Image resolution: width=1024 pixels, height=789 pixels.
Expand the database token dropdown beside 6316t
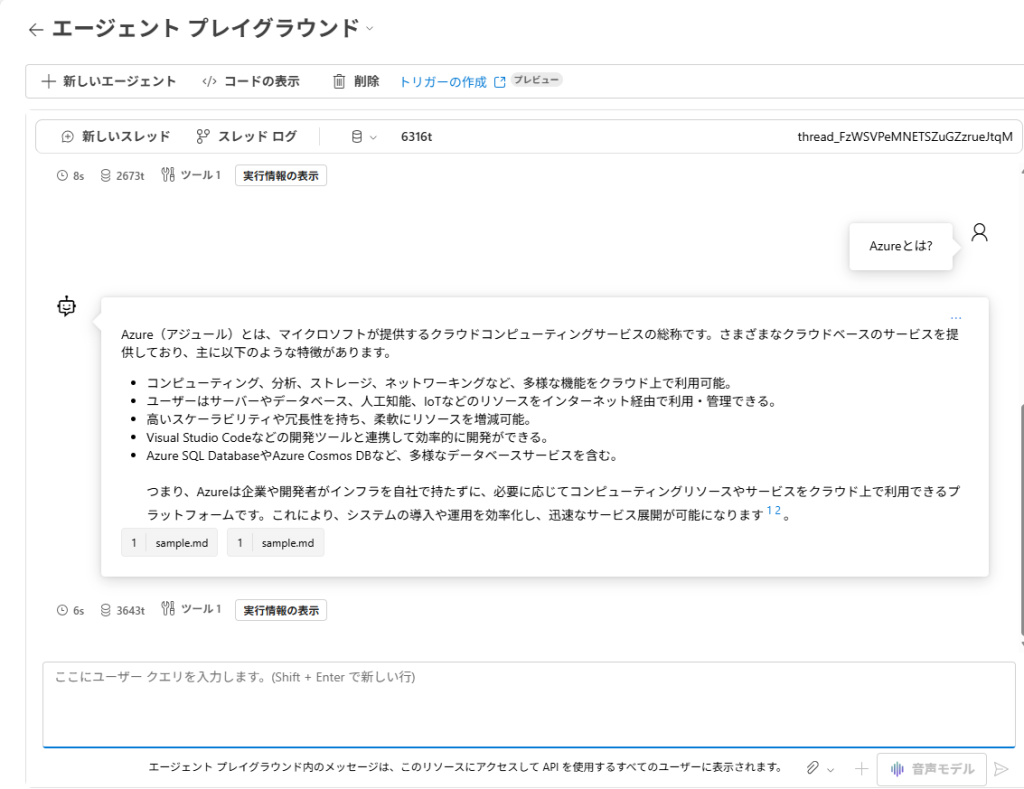click(x=364, y=137)
